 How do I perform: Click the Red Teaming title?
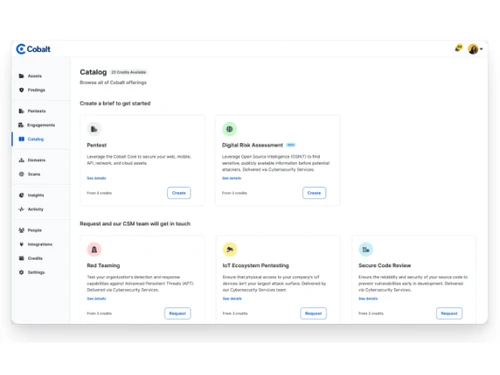[103, 266]
